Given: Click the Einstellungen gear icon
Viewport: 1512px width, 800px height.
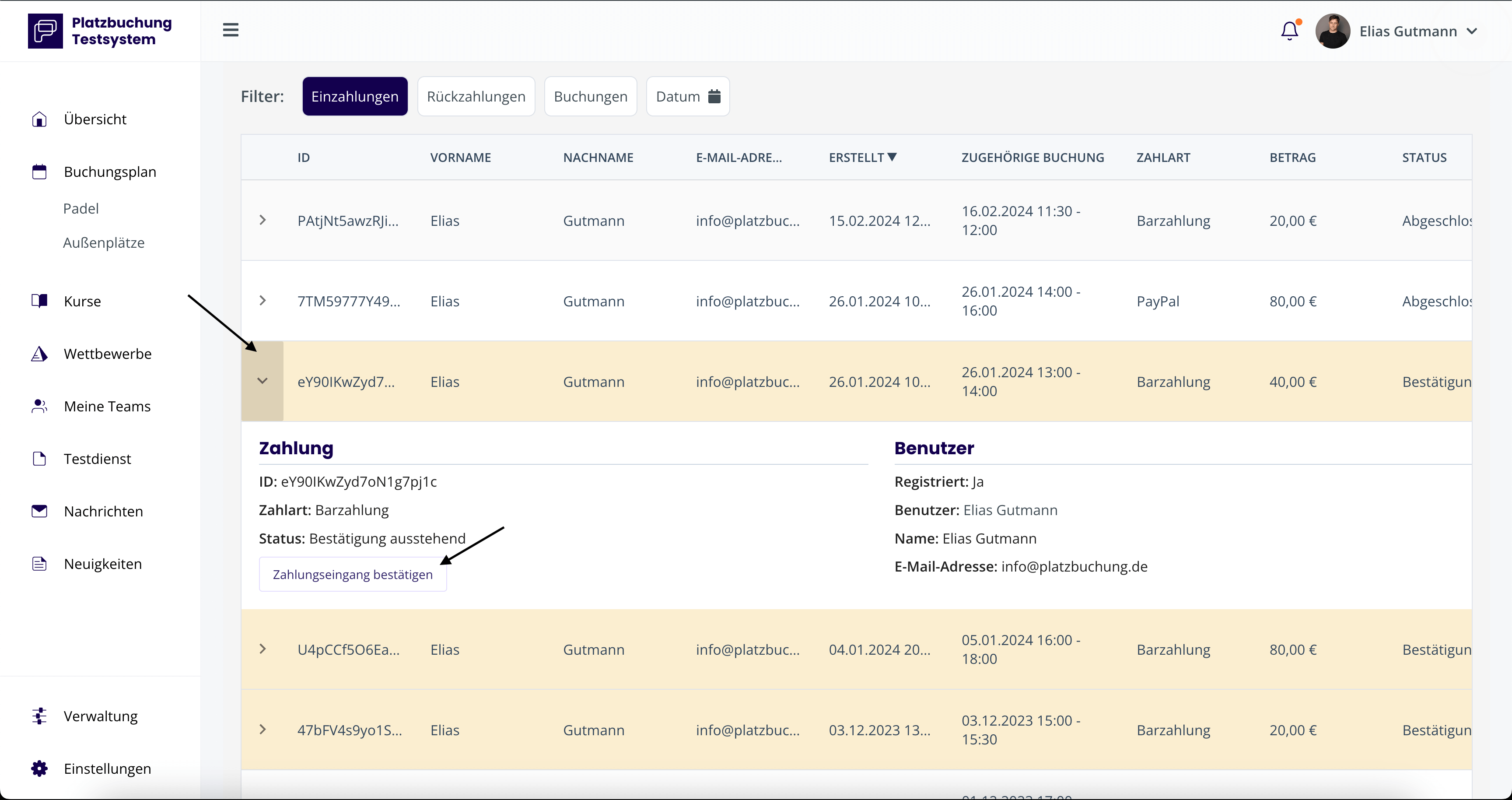Looking at the screenshot, I should point(39,769).
